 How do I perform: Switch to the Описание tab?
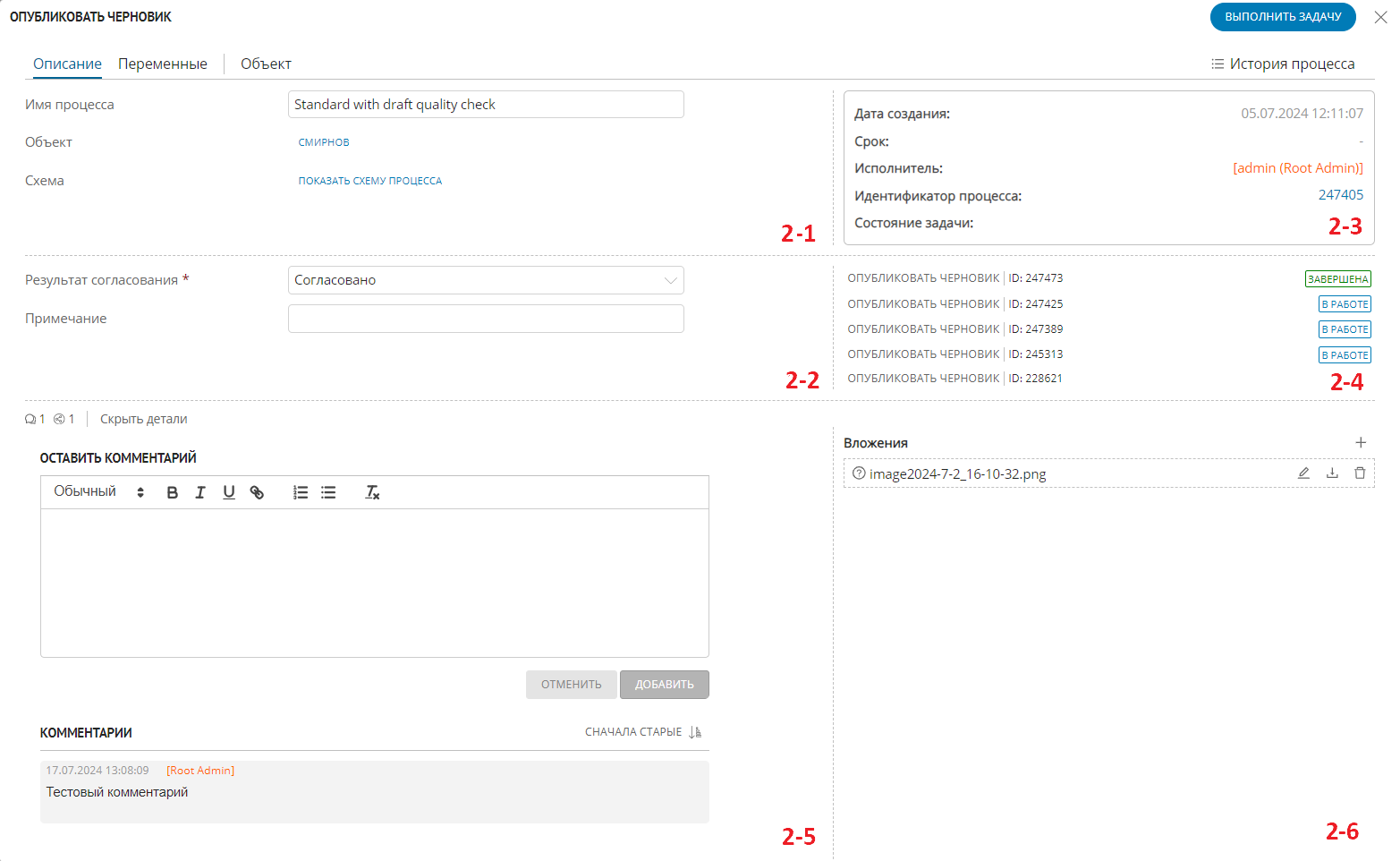pos(67,64)
